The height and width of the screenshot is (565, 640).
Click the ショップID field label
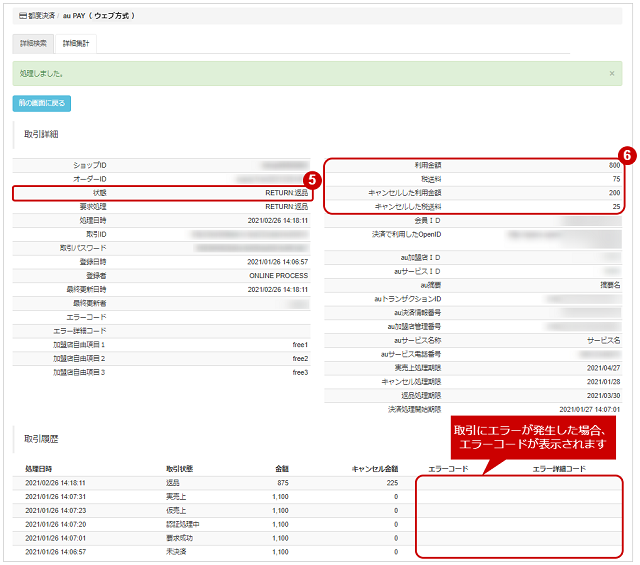click(90, 165)
